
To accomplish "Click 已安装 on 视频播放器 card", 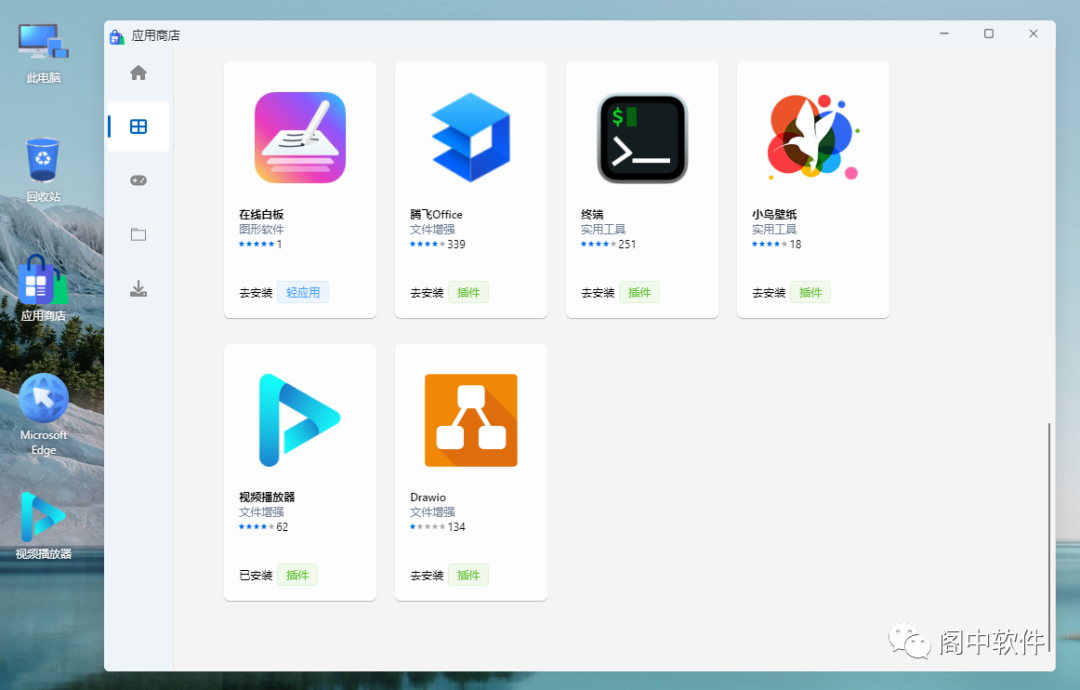I will point(256,575).
